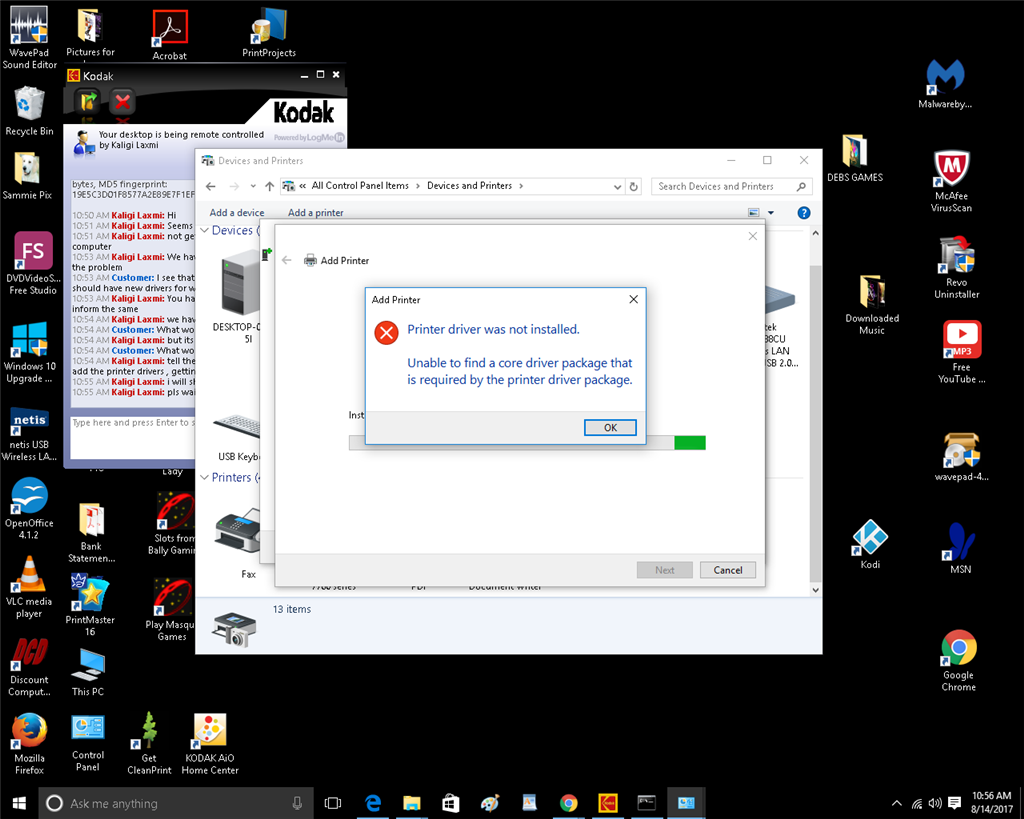
Task: Open the Windows Start menu
Action: [19, 803]
